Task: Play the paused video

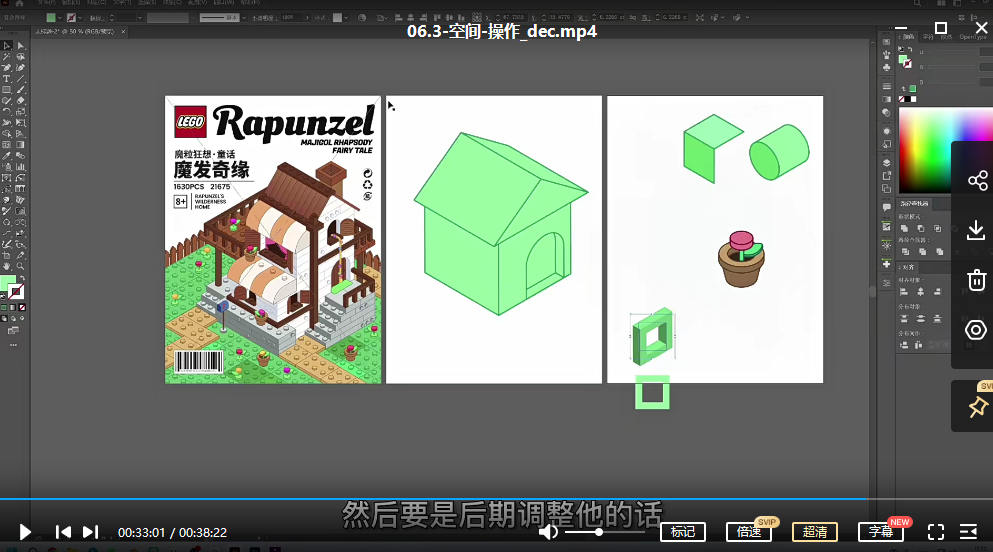Action: (26, 532)
